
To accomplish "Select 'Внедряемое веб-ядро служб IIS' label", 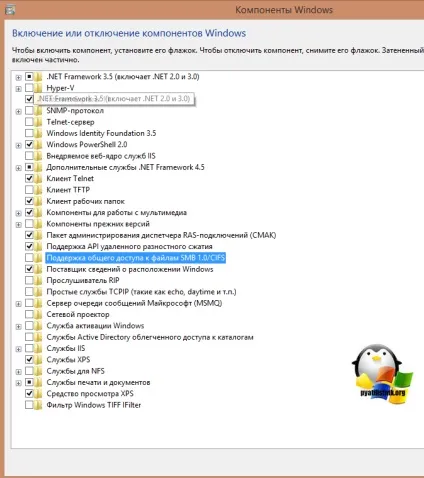I will [101, 156].
